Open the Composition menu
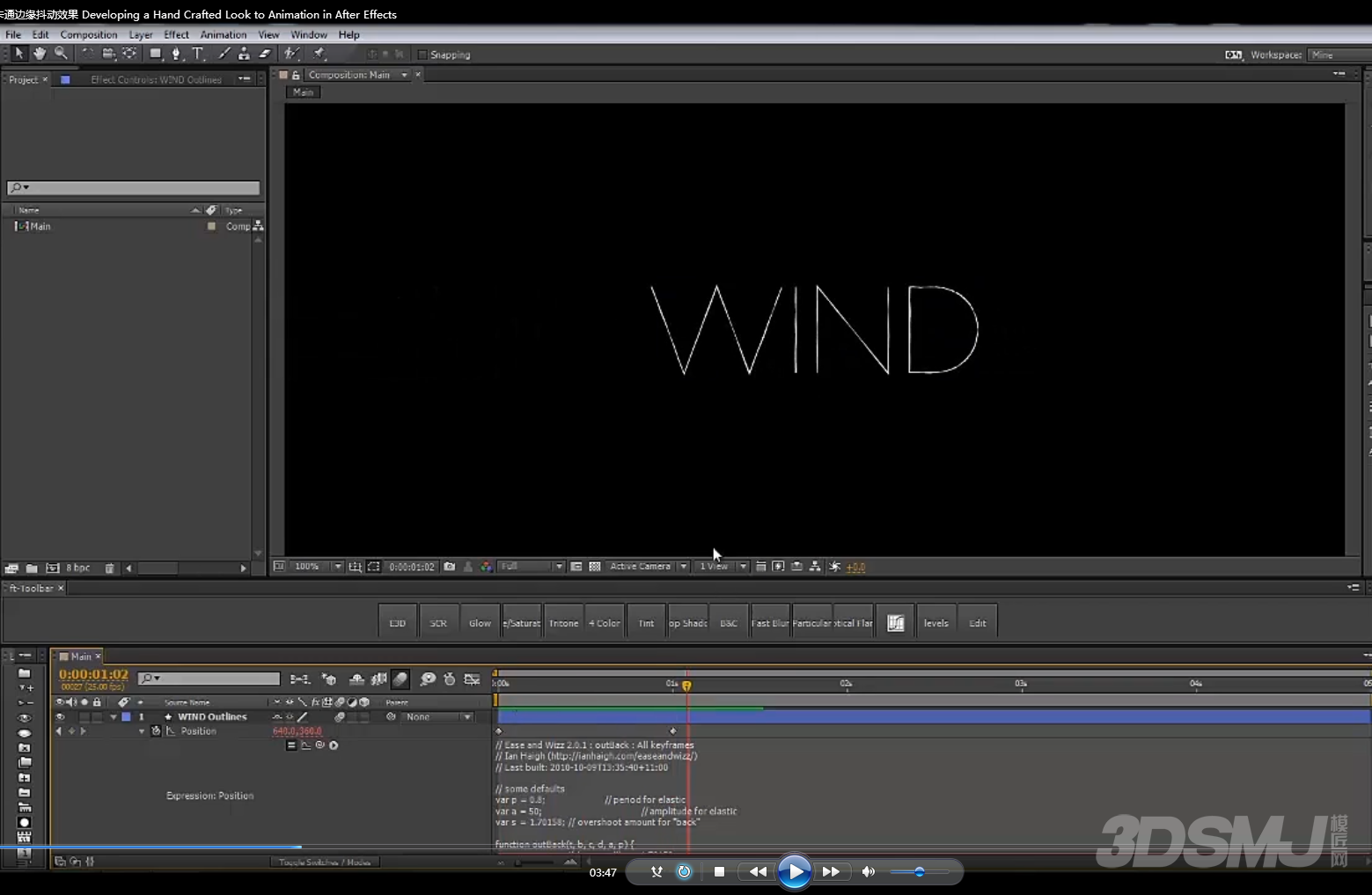This screenshot has width=1372, height=895. coord(88,35)
